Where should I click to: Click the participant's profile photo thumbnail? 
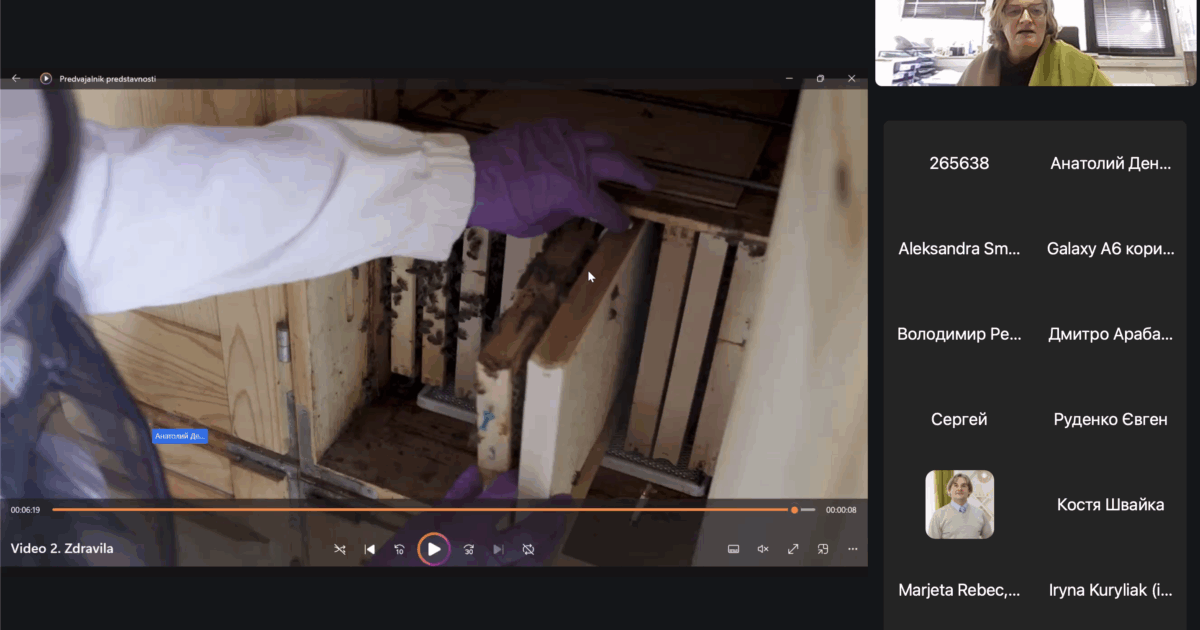point(959,504)
